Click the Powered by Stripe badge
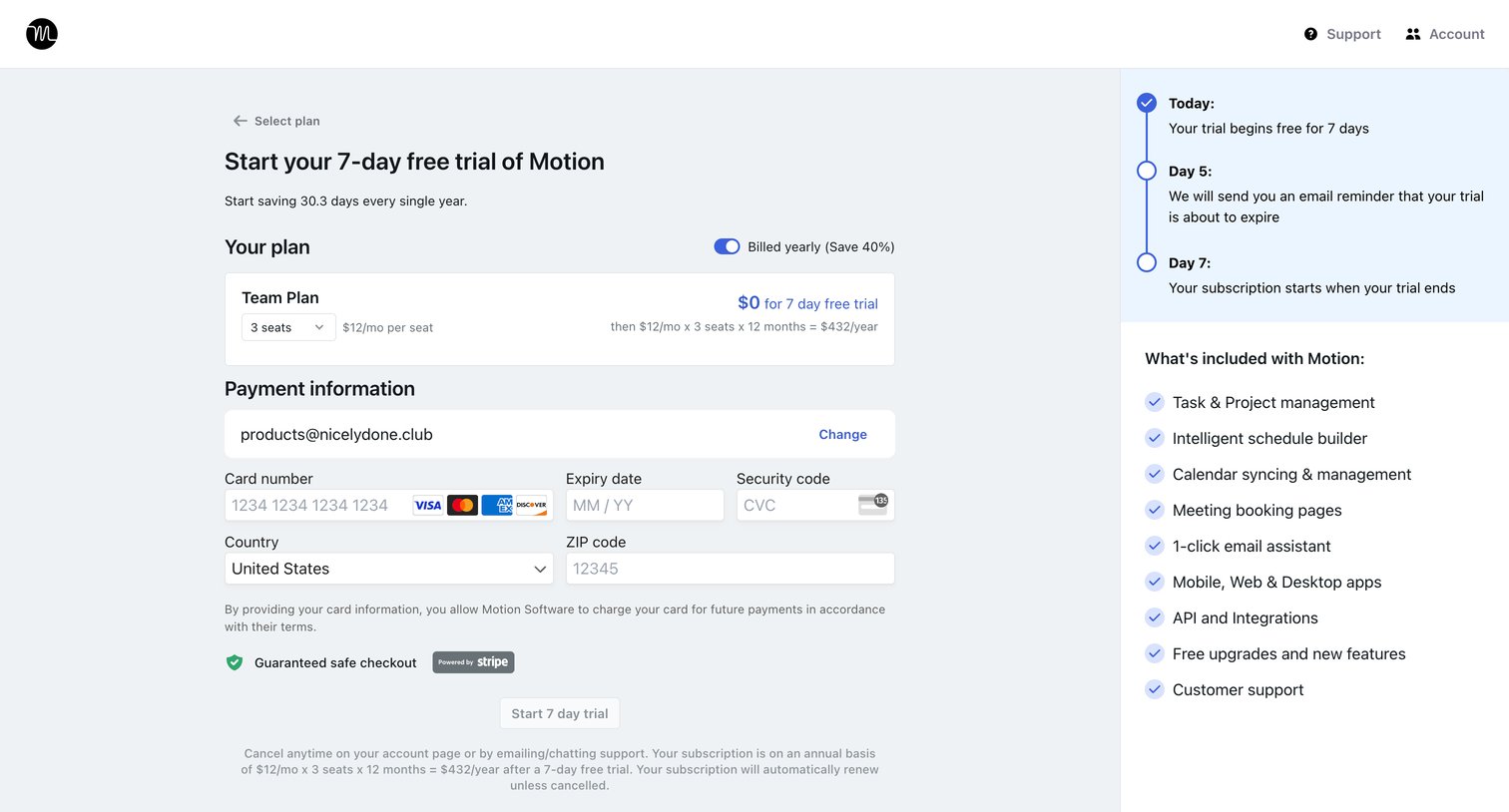Screen dimensions: 1509x812 point(473,662)
